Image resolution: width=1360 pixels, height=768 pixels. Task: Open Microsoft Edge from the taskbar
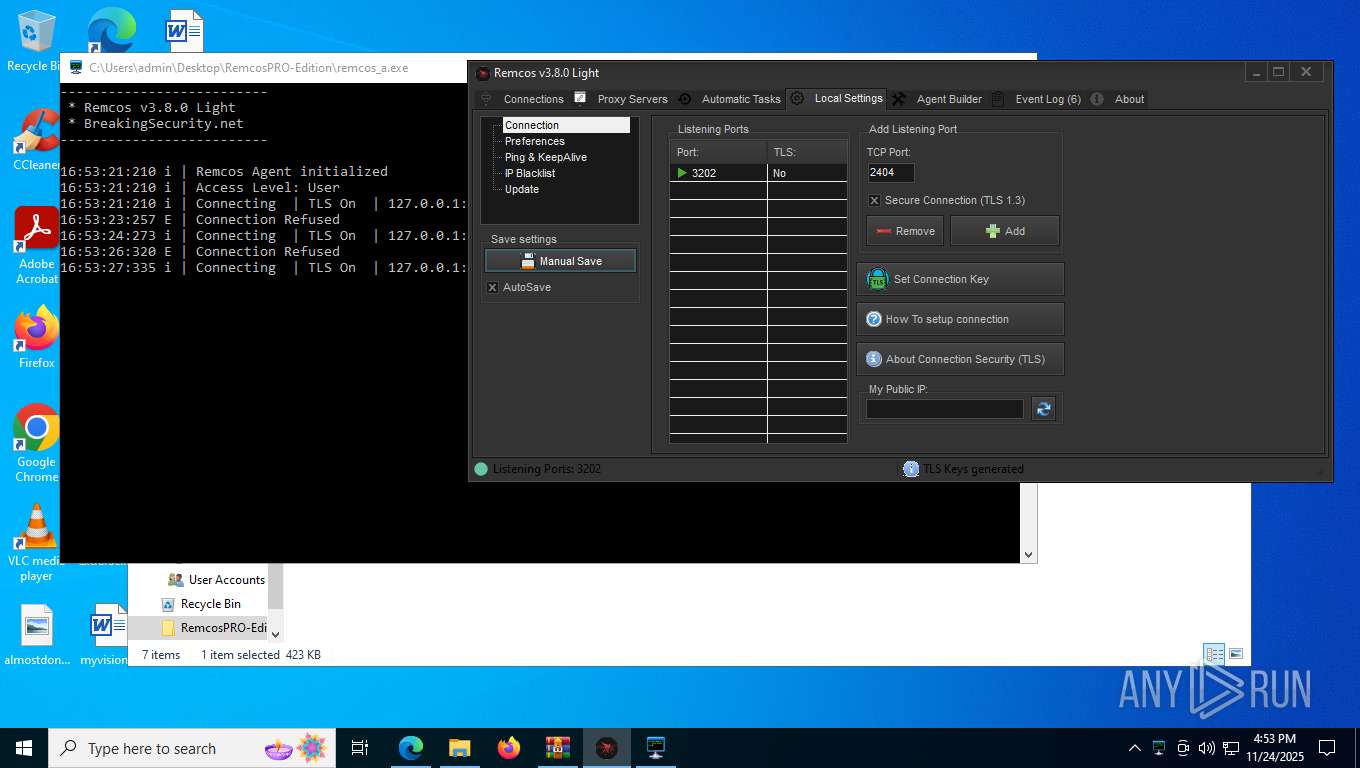tap(410, 748)
